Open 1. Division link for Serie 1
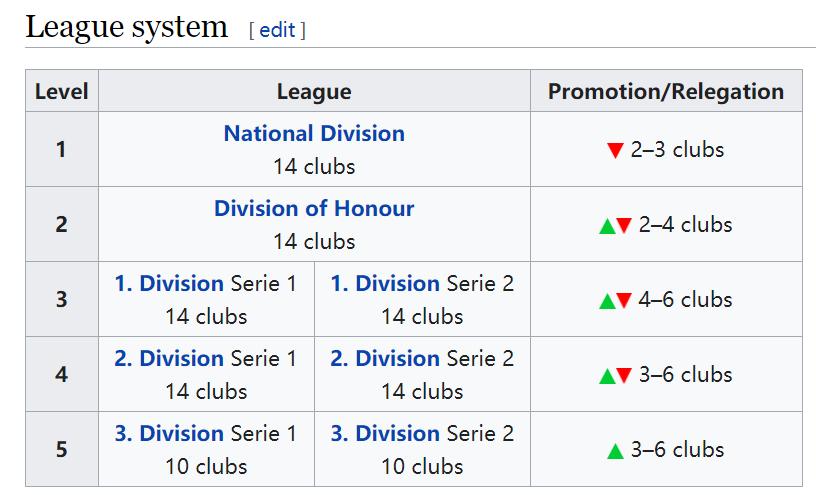This screenshot has height=495, width=816. click(169, 283)
